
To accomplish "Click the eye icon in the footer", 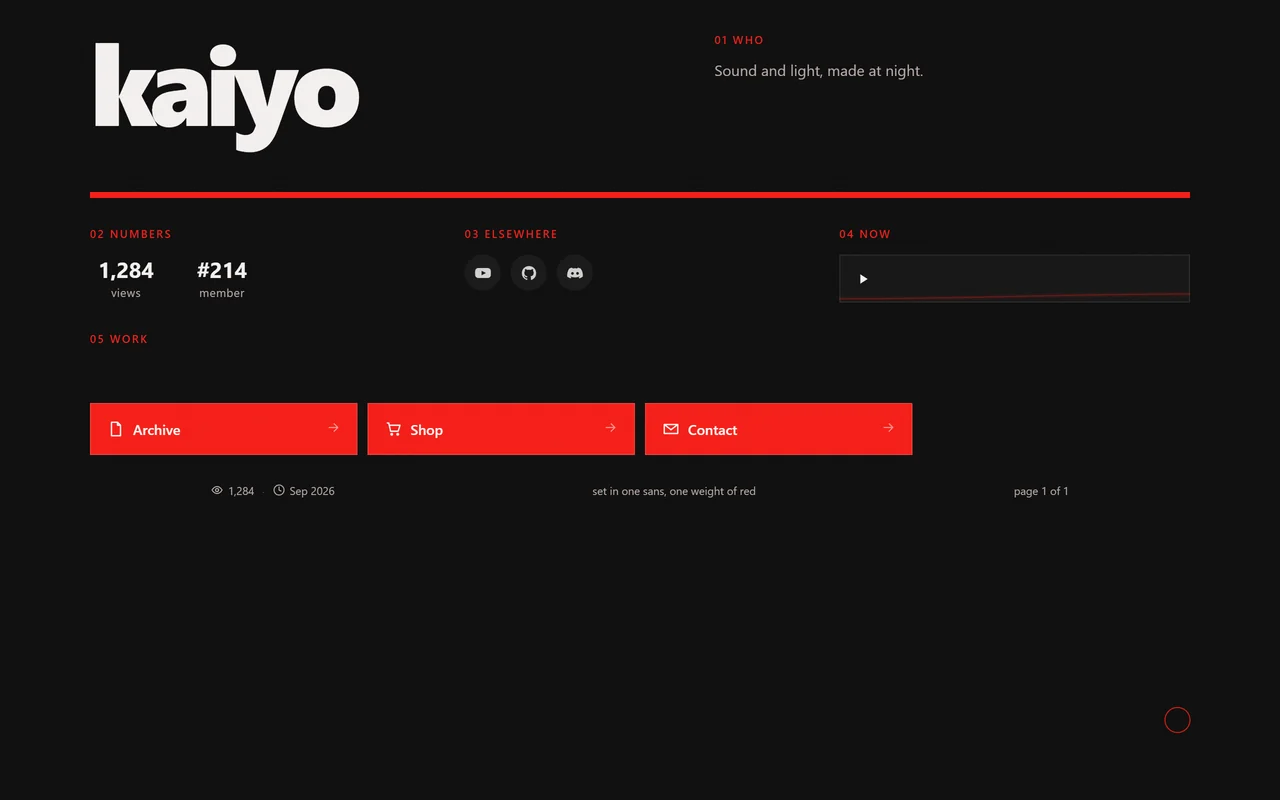I will tap(217, 490).
